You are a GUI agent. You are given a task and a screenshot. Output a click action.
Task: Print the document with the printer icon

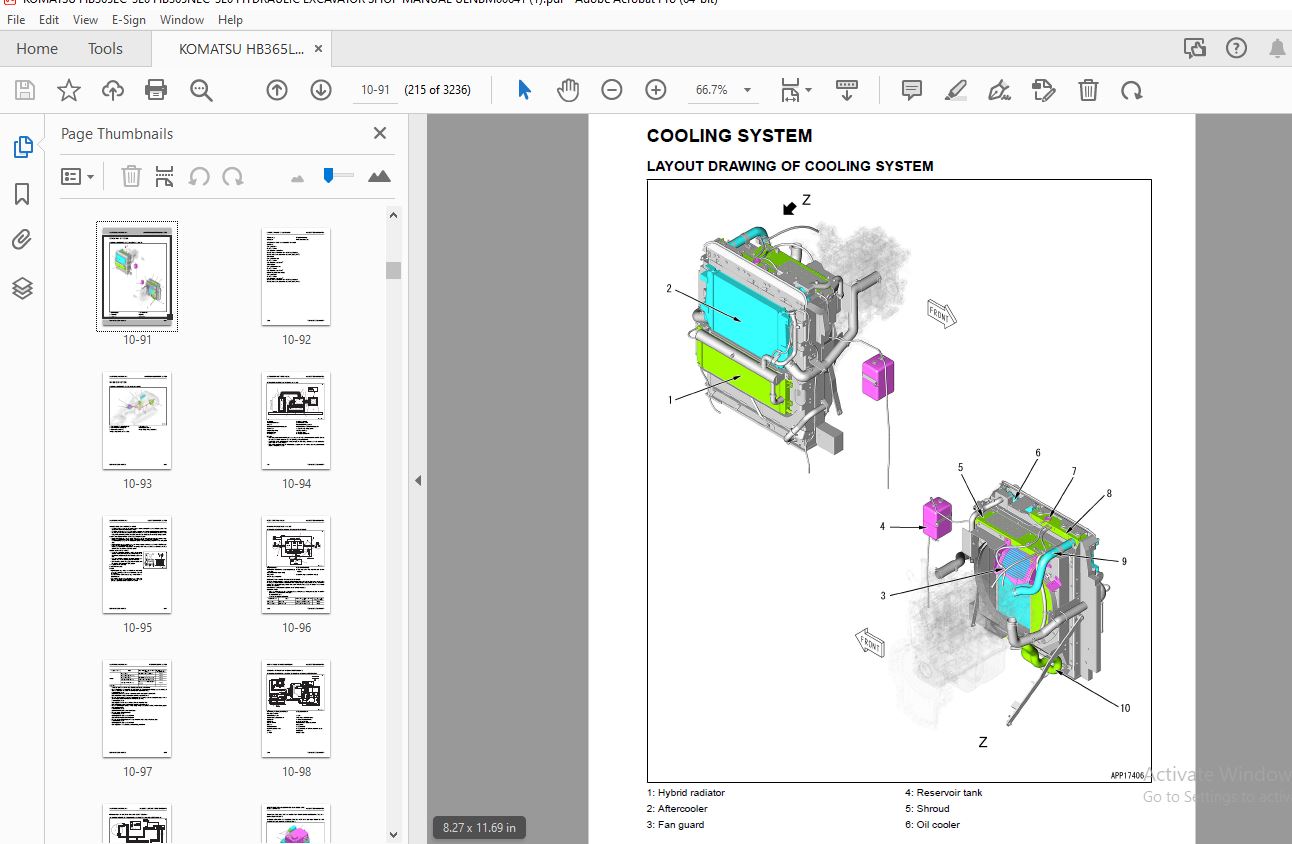(x=156, y=90)
